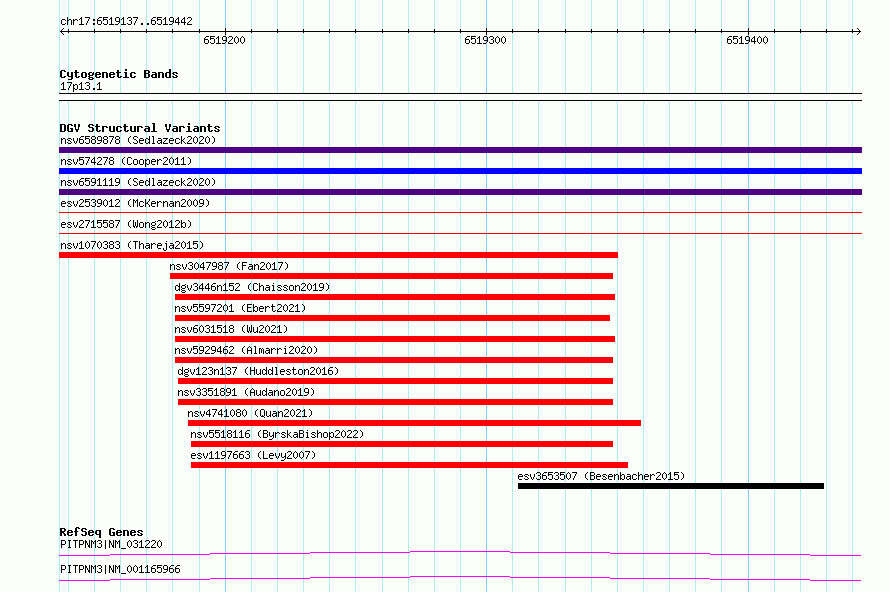Click the thin red line of esv2715587
This screenshot has width=890, height=592.
(x=460, y=234)
